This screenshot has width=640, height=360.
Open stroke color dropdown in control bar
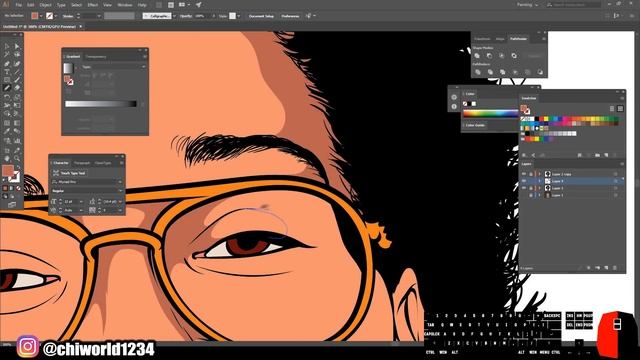[x=56, y=16]
